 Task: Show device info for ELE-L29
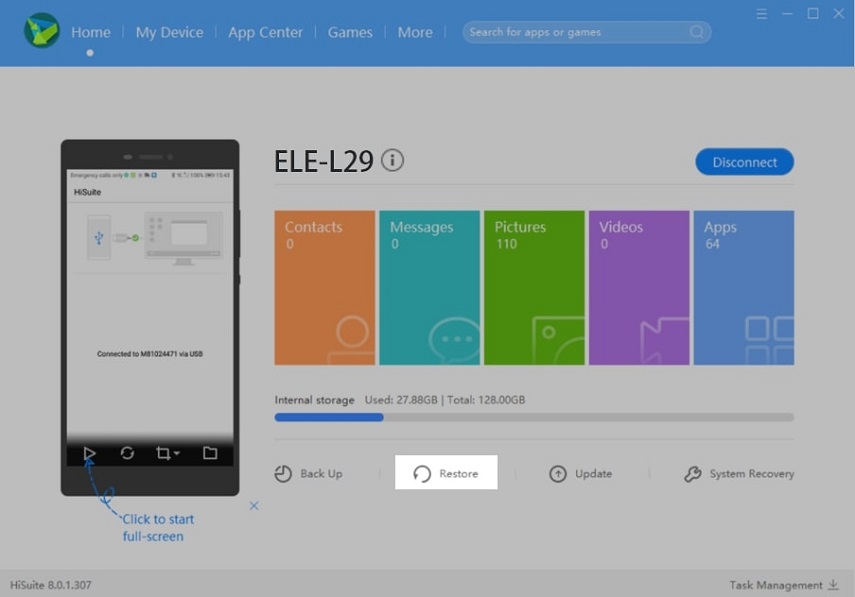click(x=393, y=160)
